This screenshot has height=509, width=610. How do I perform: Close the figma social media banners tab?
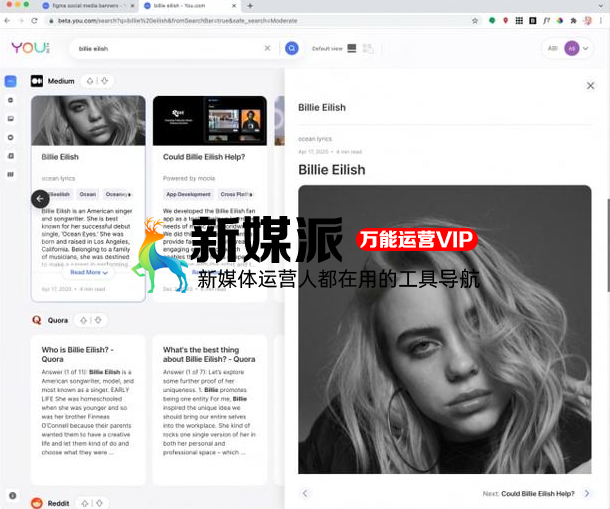[132, 6]
